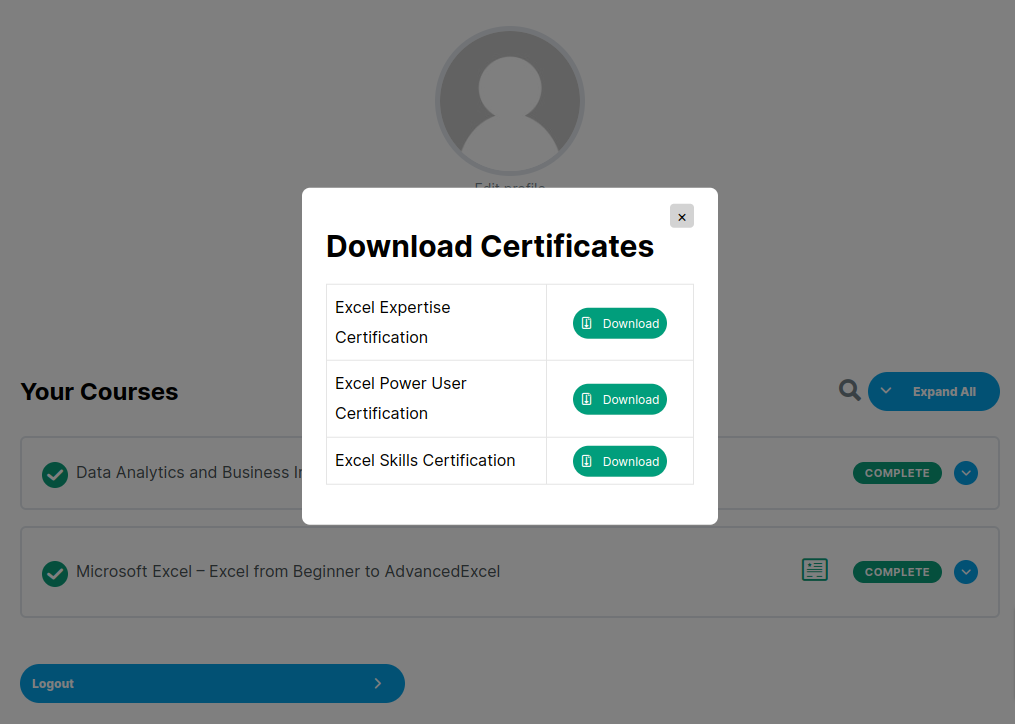Click green checkmark beside Data Analytics course

(x=55, y=474)
